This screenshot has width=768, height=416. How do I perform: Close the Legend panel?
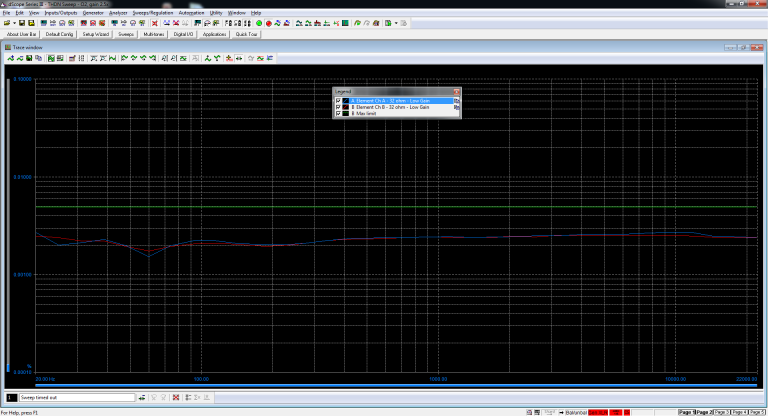coord(457,91)
